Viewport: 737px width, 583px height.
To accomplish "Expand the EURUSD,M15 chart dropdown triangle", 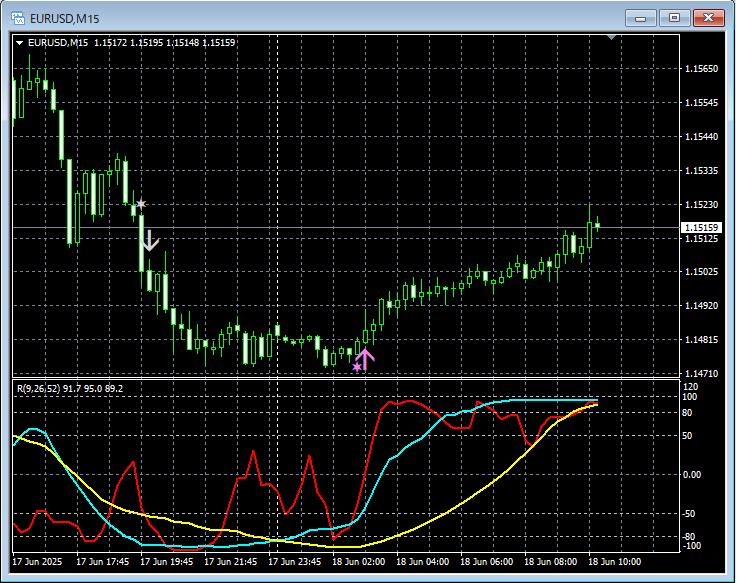I will click(20, 43).
